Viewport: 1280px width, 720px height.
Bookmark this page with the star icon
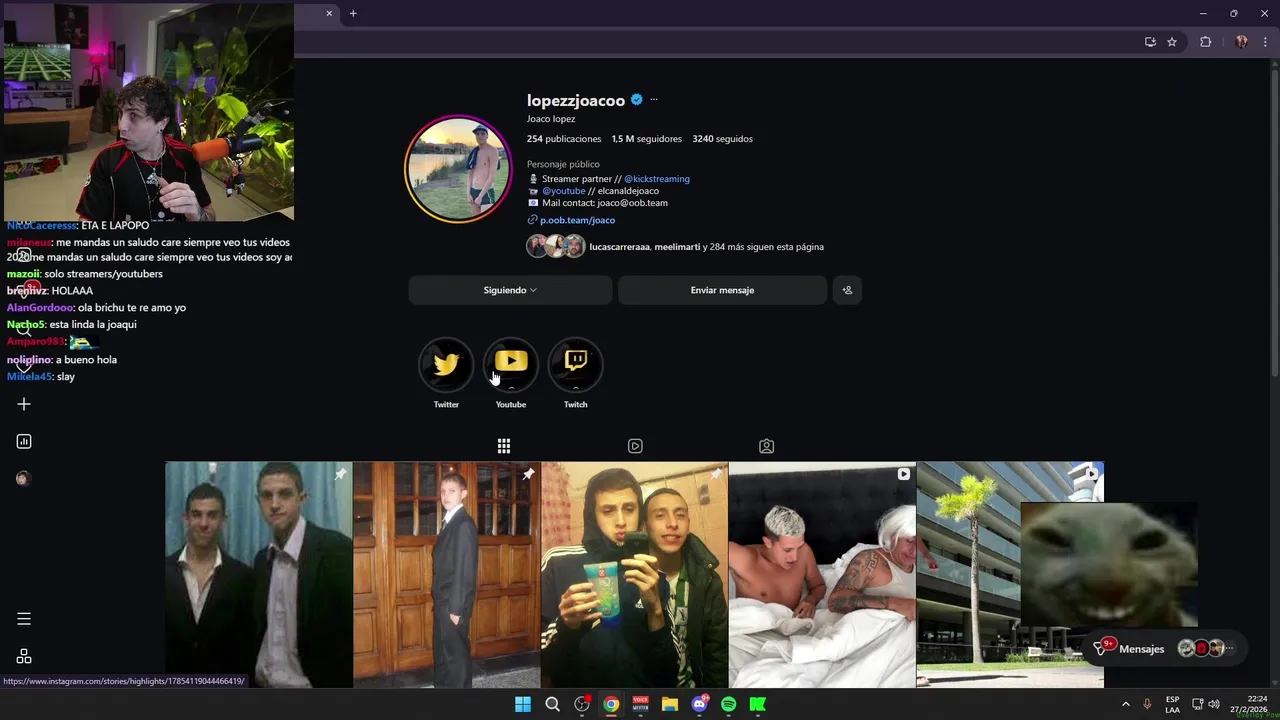pos(1172,42)
